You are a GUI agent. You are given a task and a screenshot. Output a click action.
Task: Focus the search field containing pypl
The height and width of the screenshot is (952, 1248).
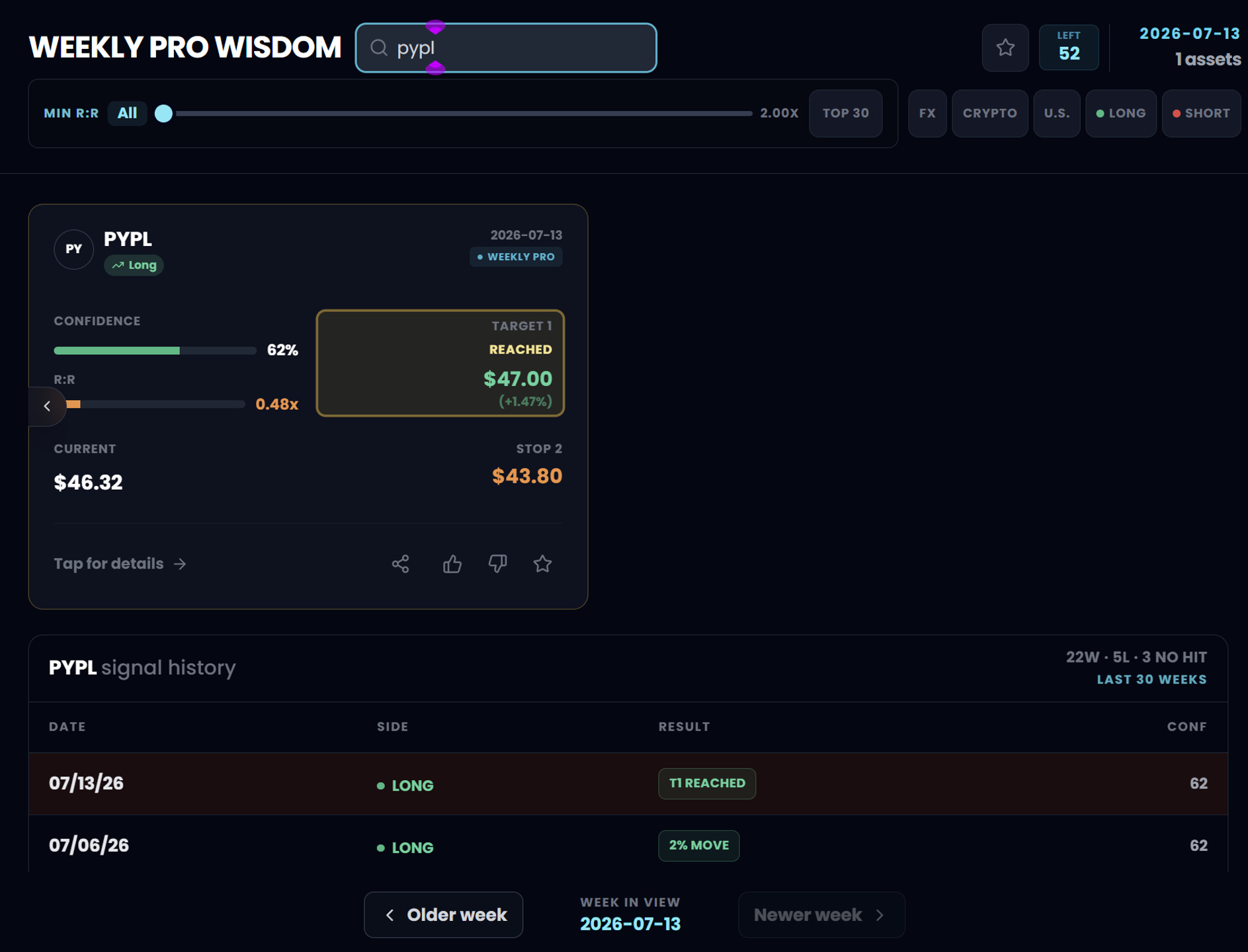506,48
